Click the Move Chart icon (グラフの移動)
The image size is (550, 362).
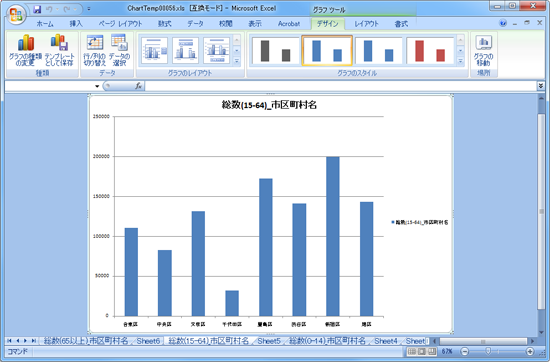[483, 50]
